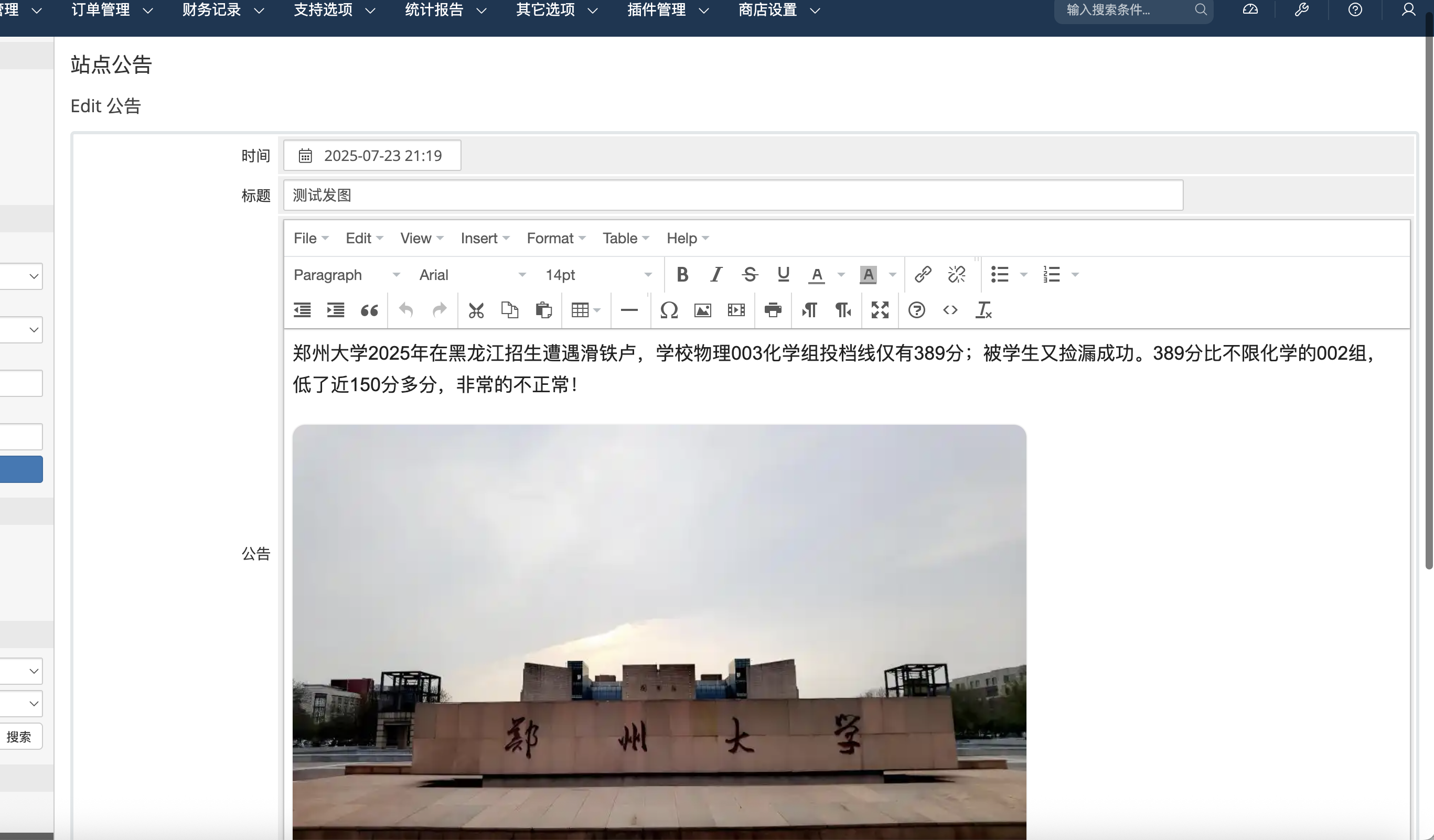Open source code view icon
Image resolution: width=1434 pixels, height=840 pixels.
click(950, 310)
